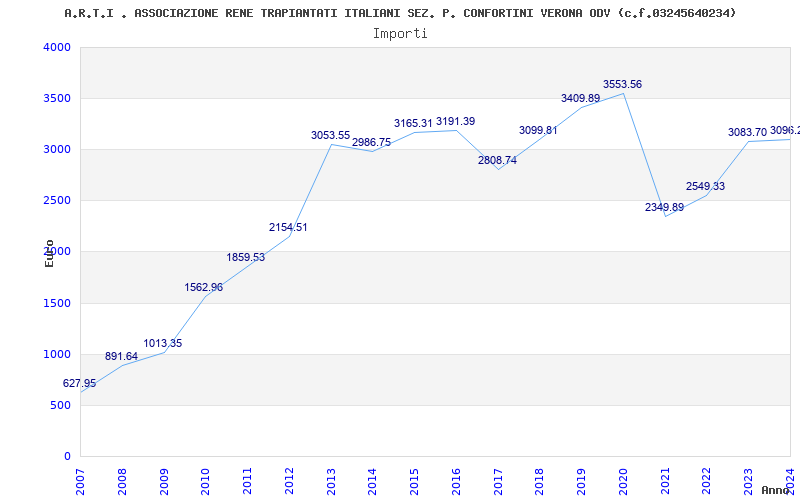Click y-axis tick 4000
Screen dimensions: 800x500
coord(57,47)
